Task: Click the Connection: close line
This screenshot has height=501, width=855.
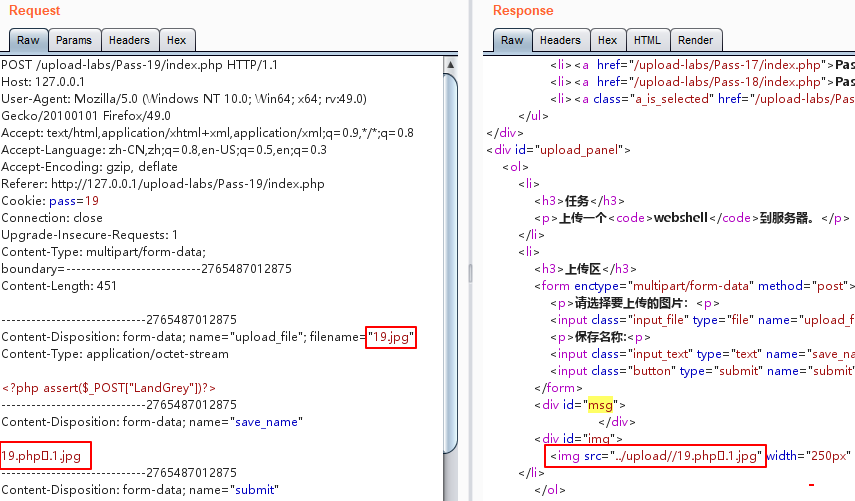Action: point(52,218)
